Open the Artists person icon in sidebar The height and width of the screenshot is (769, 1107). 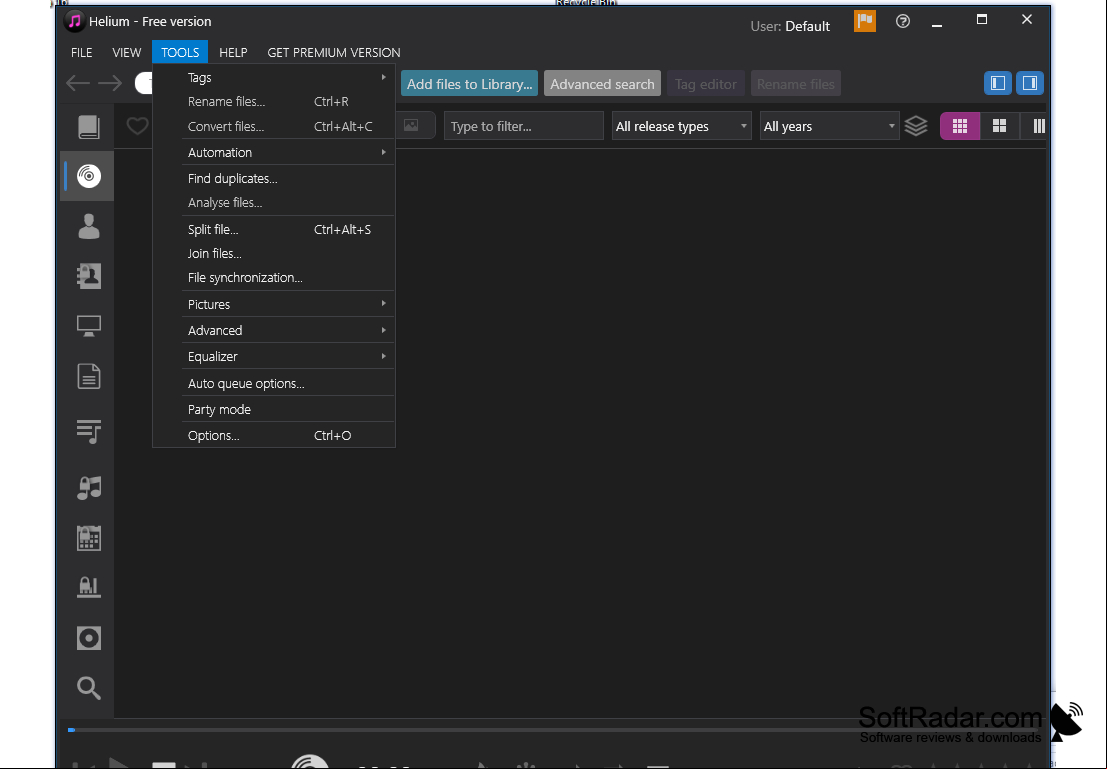pyautogui.click(x=88, y=227)
